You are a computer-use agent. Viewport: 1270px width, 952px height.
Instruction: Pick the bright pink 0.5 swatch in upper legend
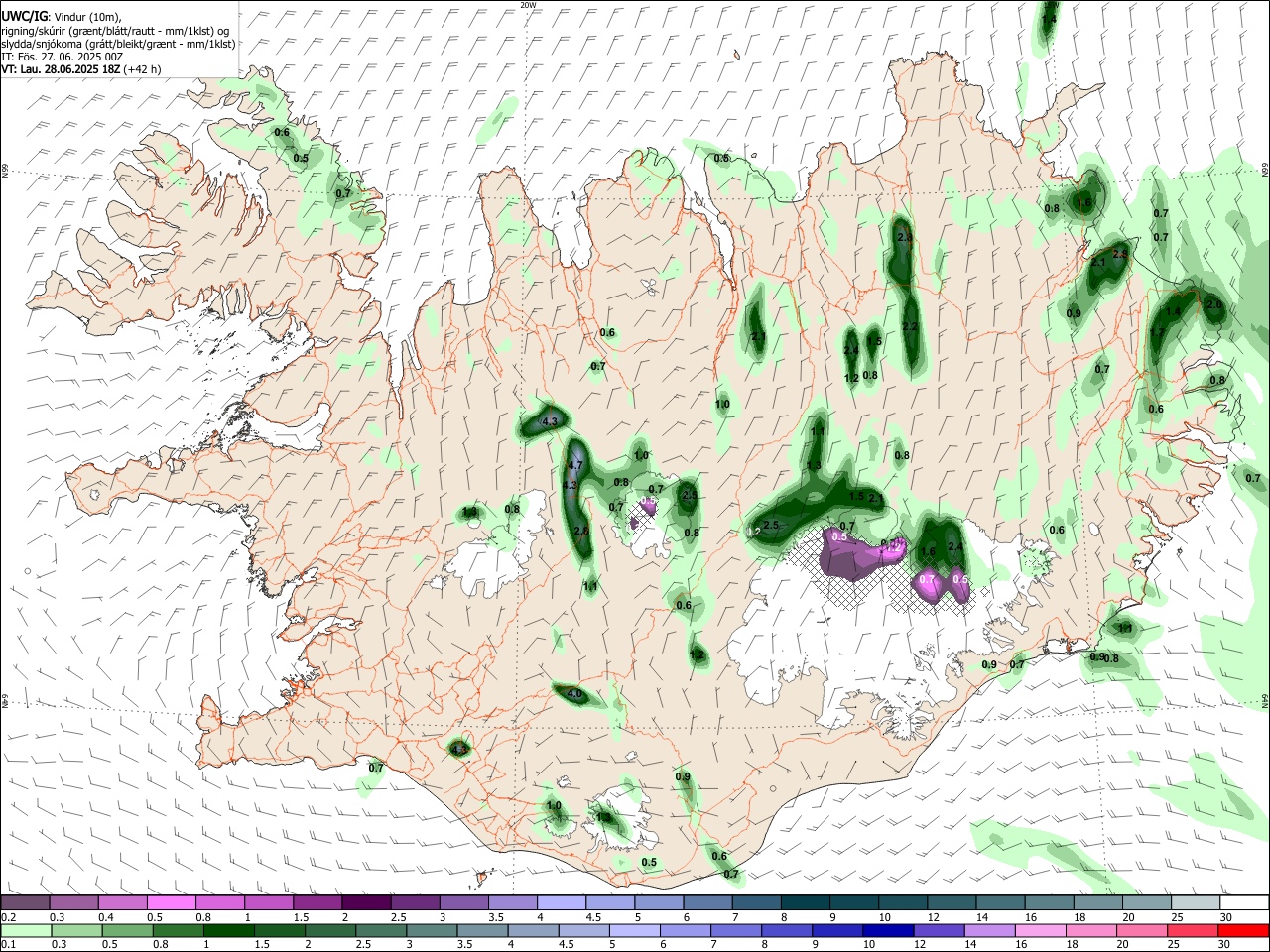(172, 903)
